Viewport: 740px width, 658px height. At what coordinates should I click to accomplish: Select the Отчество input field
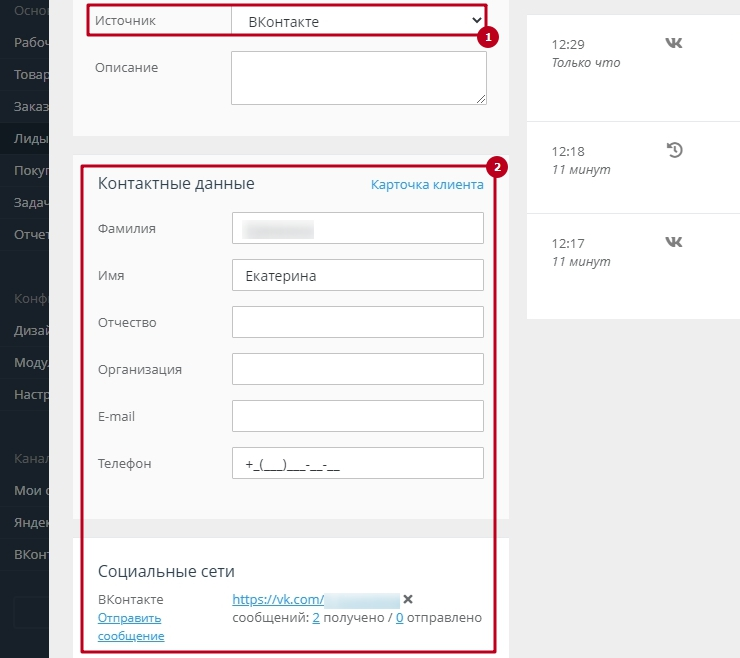[x=358, y=322]
